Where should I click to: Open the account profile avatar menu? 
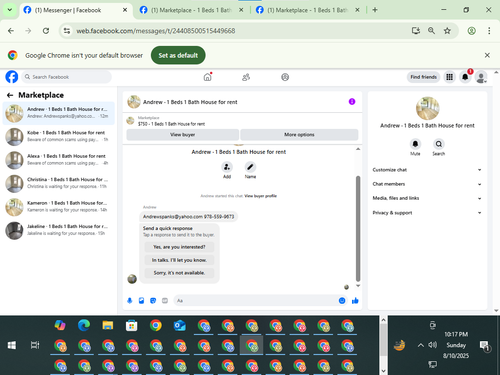[481, 77]
